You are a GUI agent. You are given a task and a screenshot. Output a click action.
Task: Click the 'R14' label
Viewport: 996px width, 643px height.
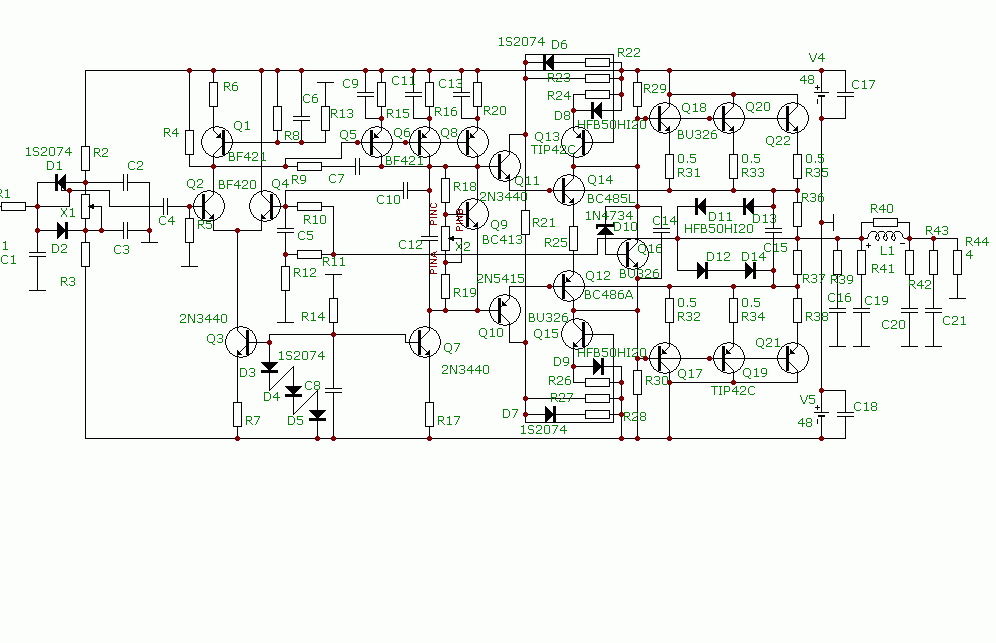[313, 316]
